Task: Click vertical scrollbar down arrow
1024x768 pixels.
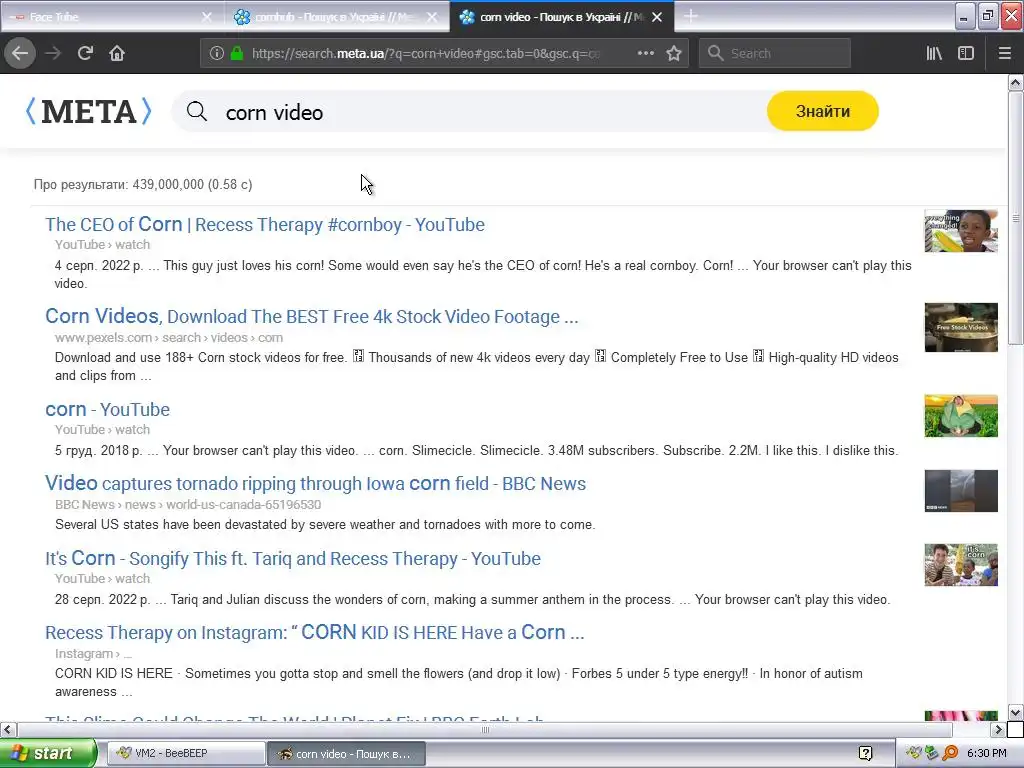Action: point(1015,712)
